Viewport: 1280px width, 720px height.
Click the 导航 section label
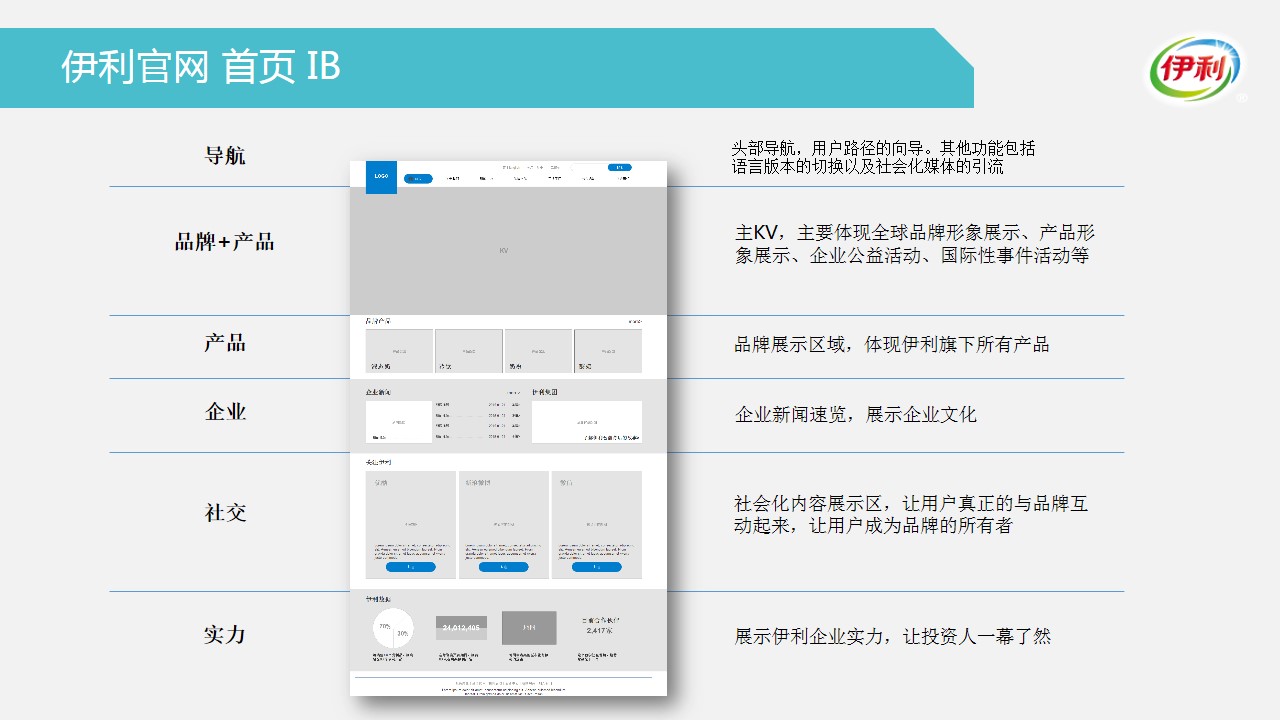point(225,155)
